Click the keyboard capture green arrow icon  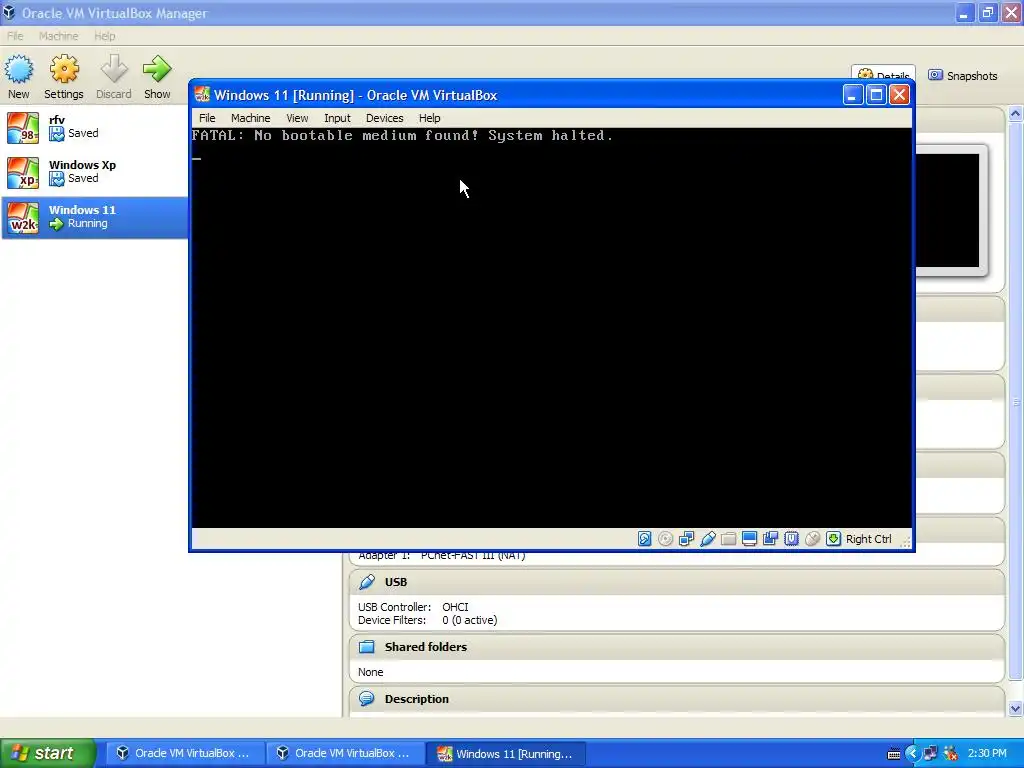click(833, 539)
